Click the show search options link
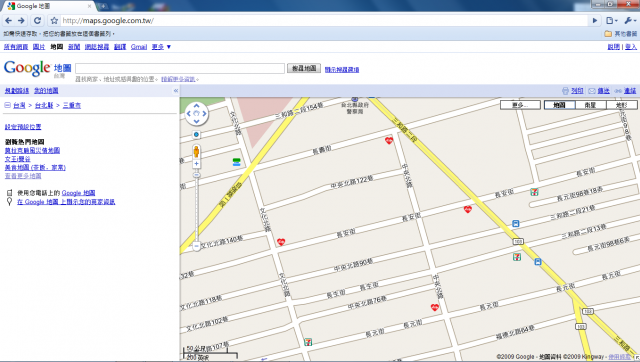This screenshot has height=362, width=640. pos(342,70)
